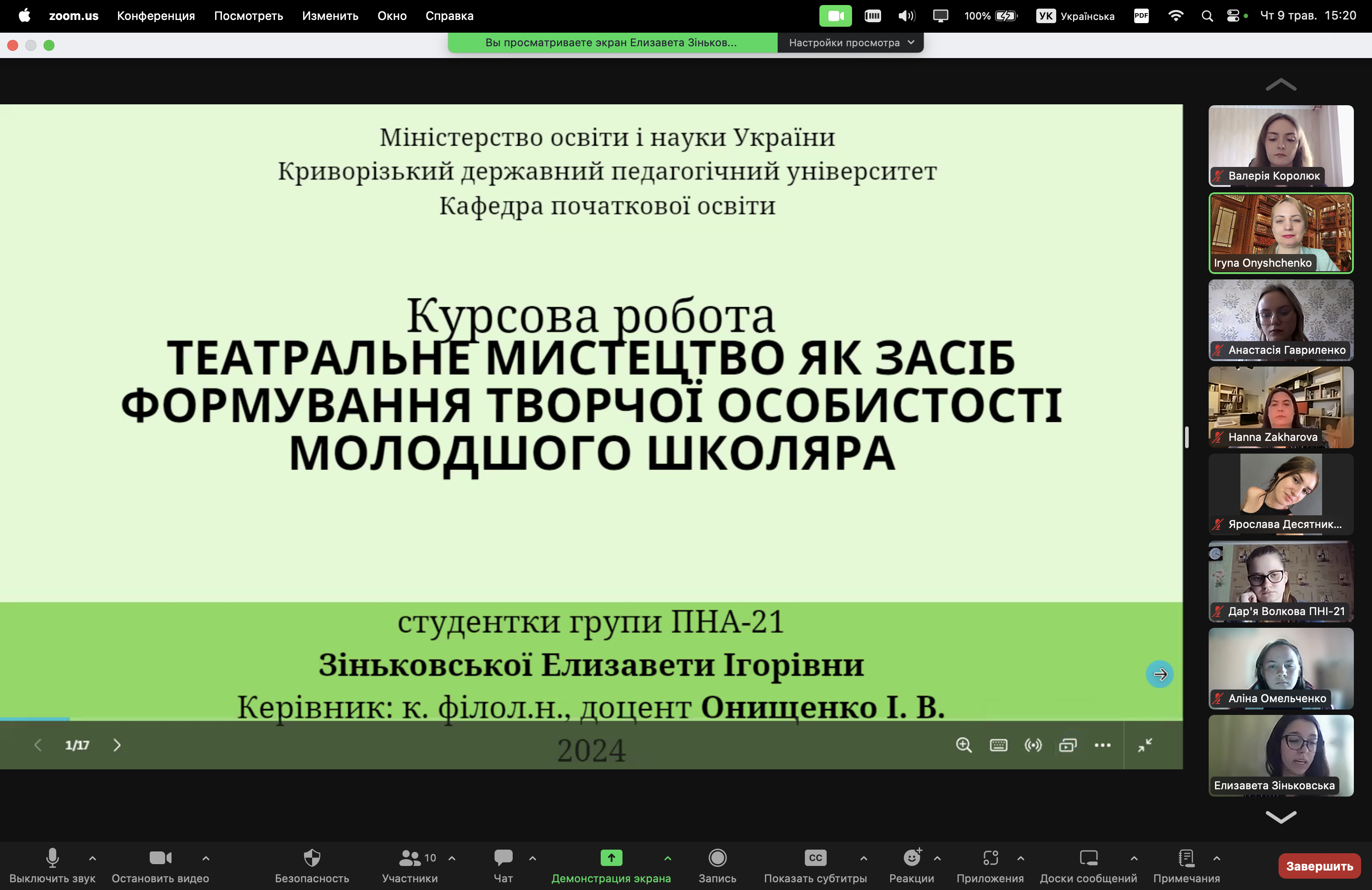Open the Окно menu
The width and height of the screenshot is (1372, 890).
(x=392, y=16)
